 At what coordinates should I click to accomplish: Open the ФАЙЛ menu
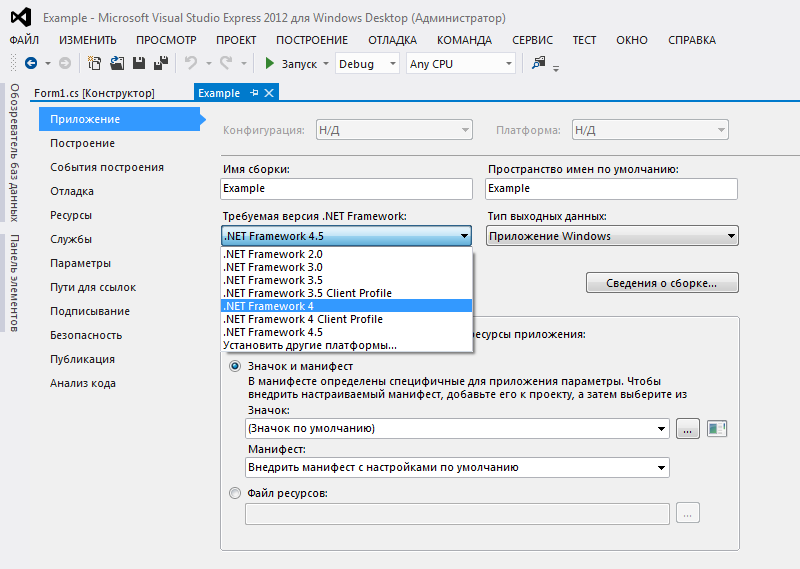point(24,40)
